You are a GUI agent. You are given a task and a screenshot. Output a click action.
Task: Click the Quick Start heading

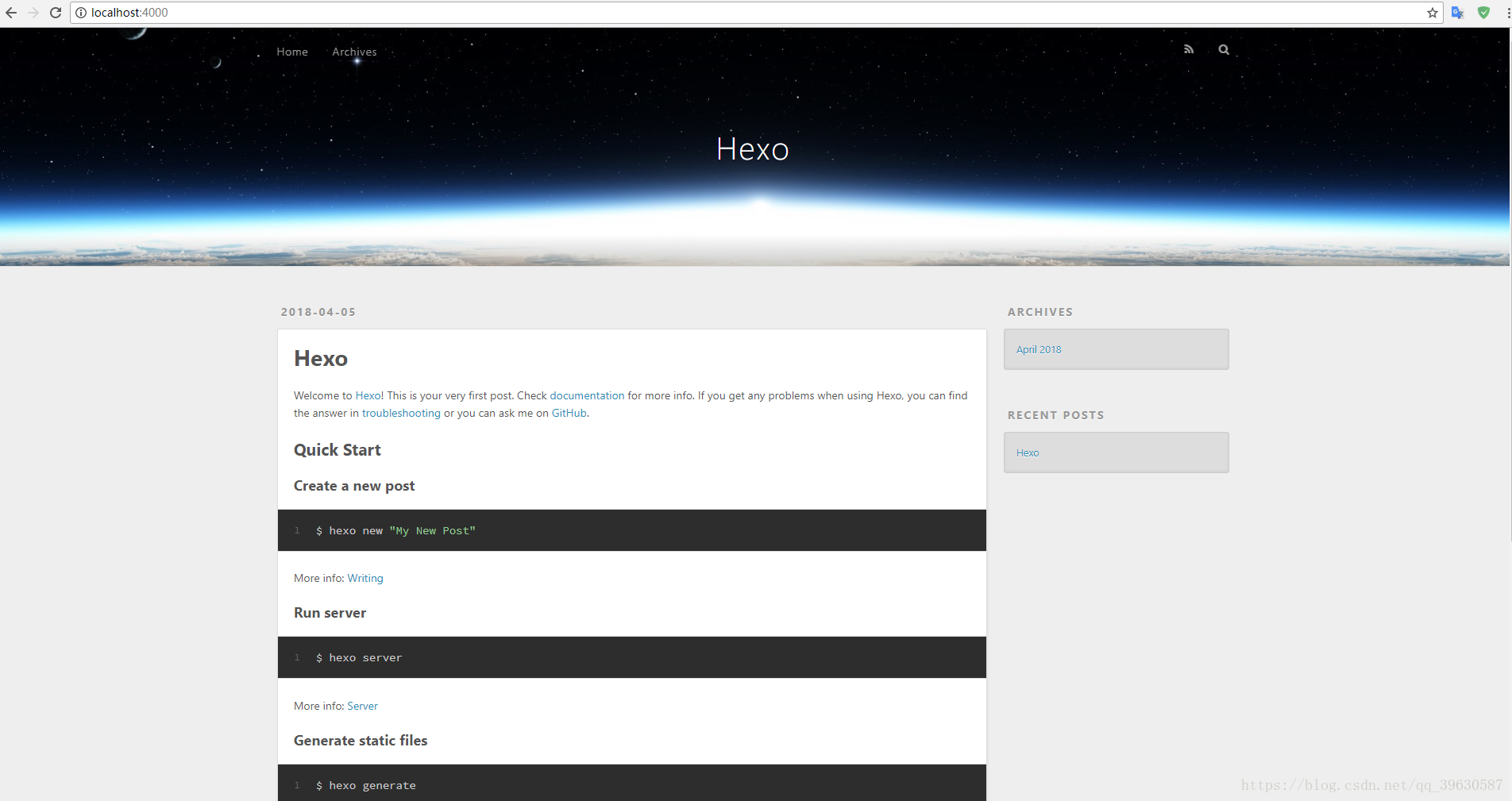(337, 450)
